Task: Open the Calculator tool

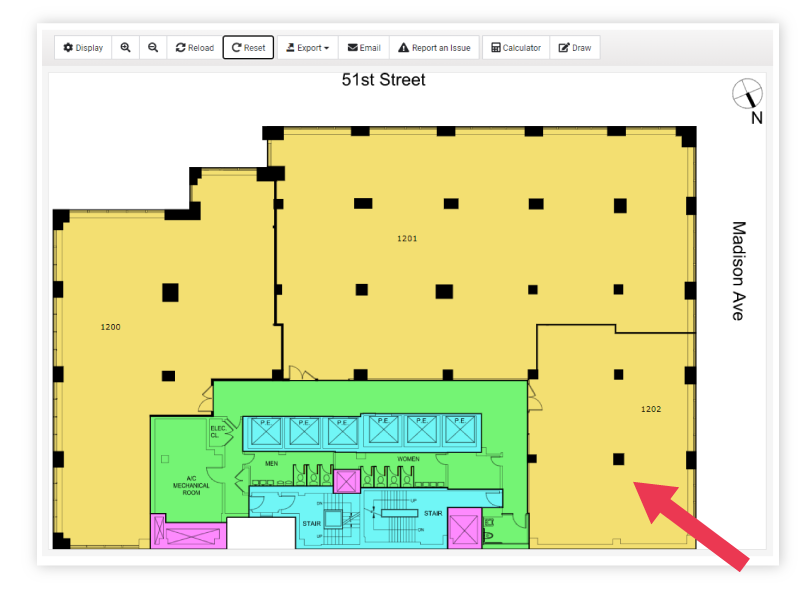Action: point(516,47)
